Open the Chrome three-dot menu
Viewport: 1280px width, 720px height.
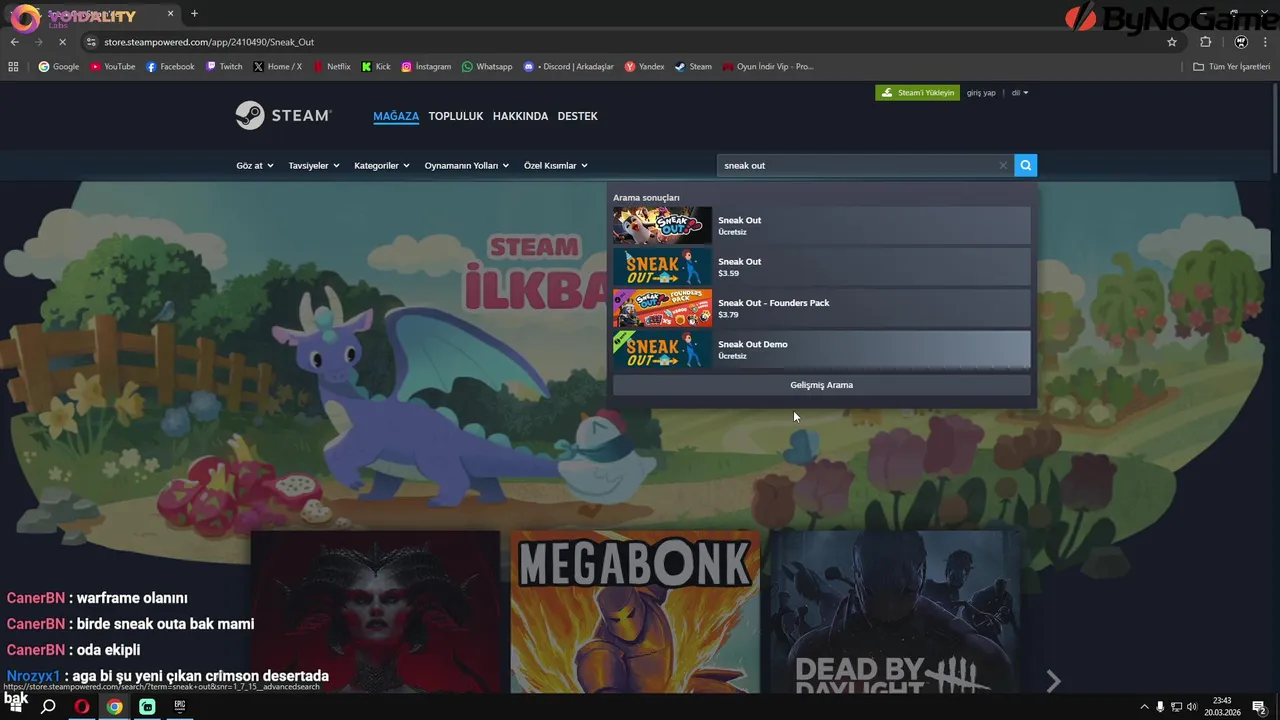click(1265, 42)
